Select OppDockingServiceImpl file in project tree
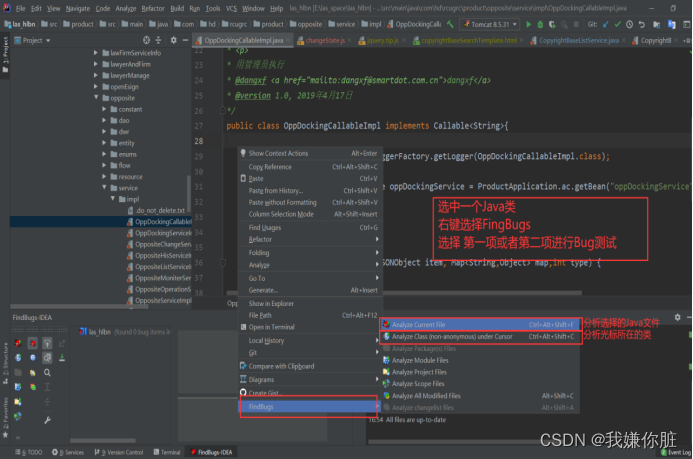The image size is (693, 459). [160, 233]
